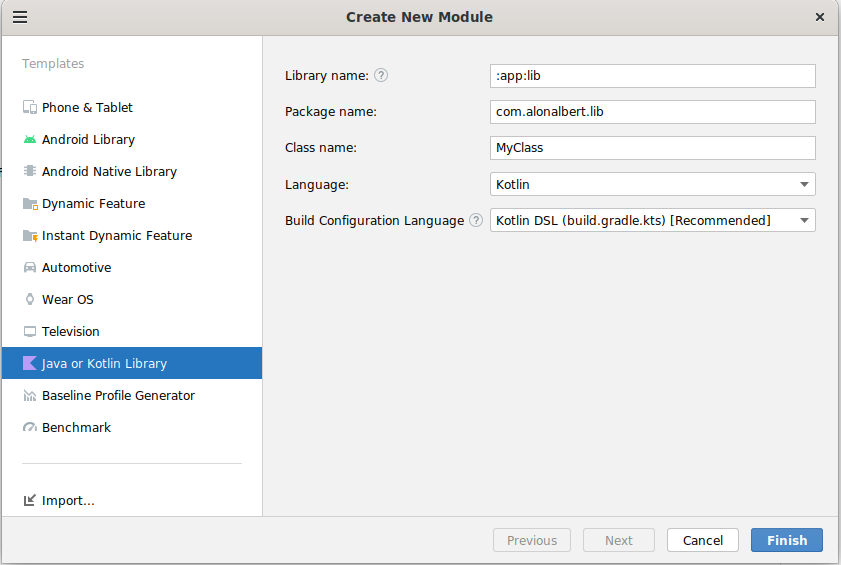Click the Dynamic Feature folder icon

[30, 204]
